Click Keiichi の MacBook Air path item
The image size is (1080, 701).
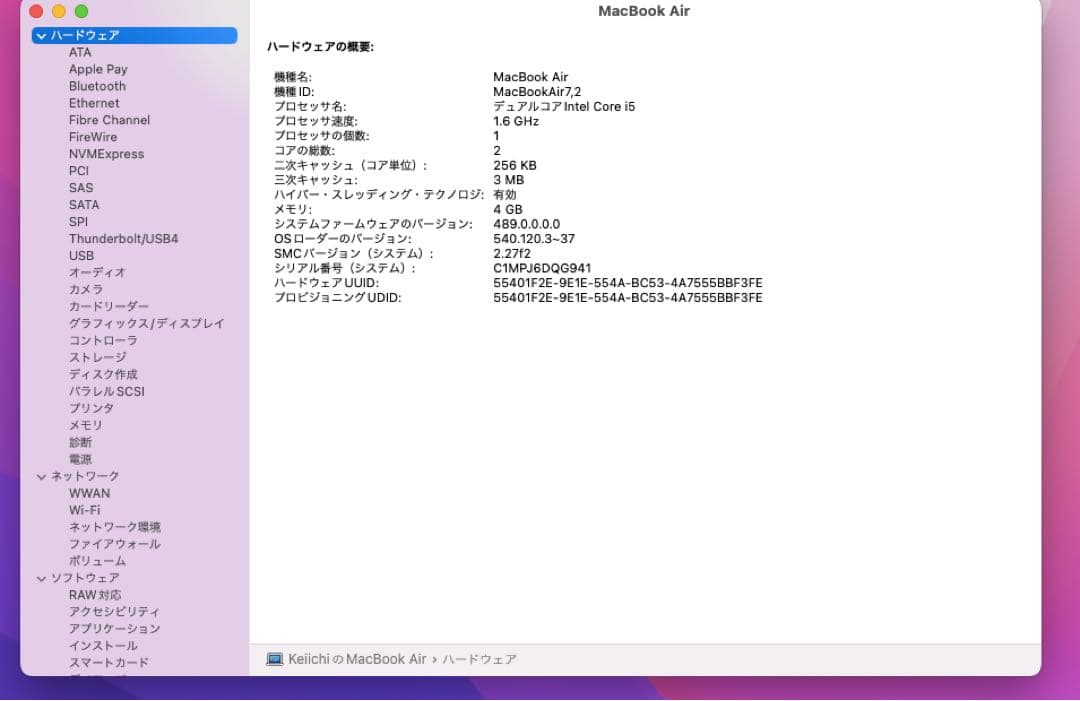coord(357,659)
